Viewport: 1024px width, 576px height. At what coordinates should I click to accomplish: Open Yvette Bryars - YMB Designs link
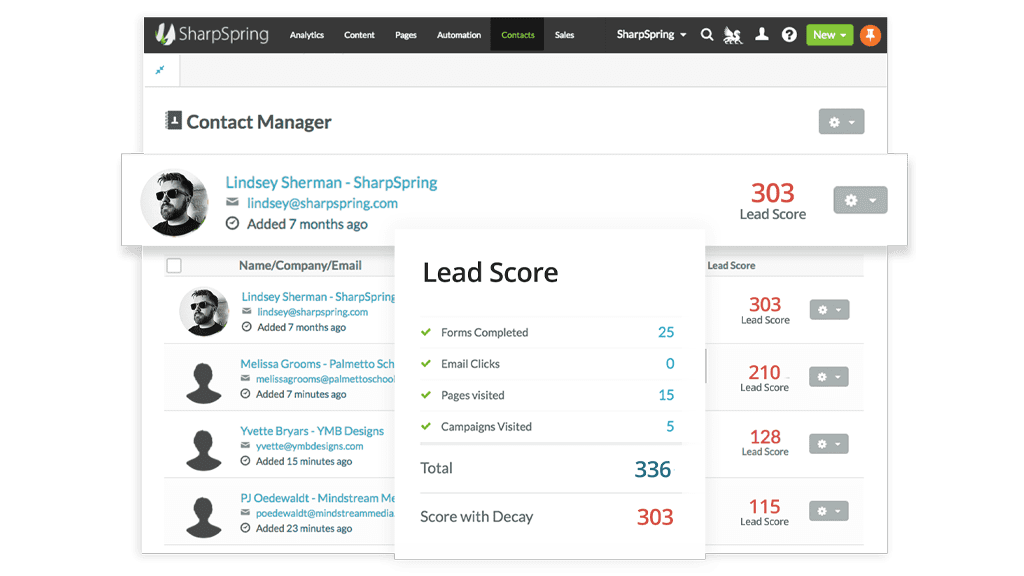[312, 431]
